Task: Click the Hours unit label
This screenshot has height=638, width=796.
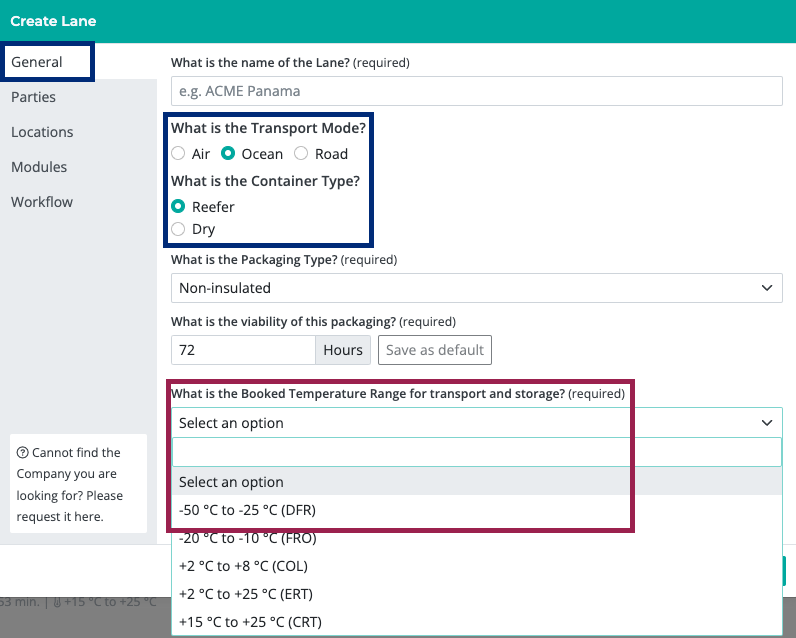Action: click(x=343, y=350)
